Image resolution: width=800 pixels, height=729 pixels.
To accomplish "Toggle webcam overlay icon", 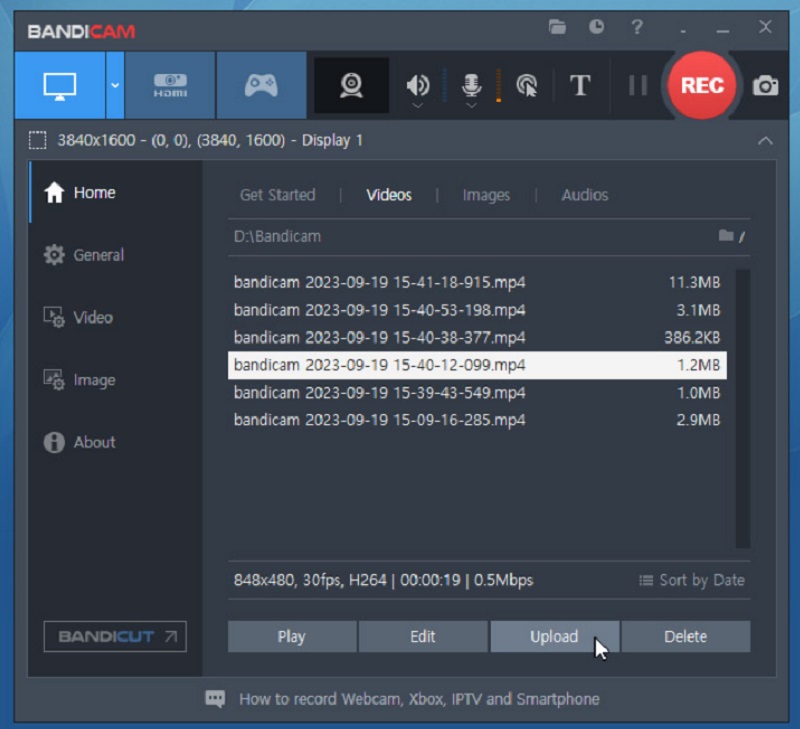I will [x=351, y=85].
